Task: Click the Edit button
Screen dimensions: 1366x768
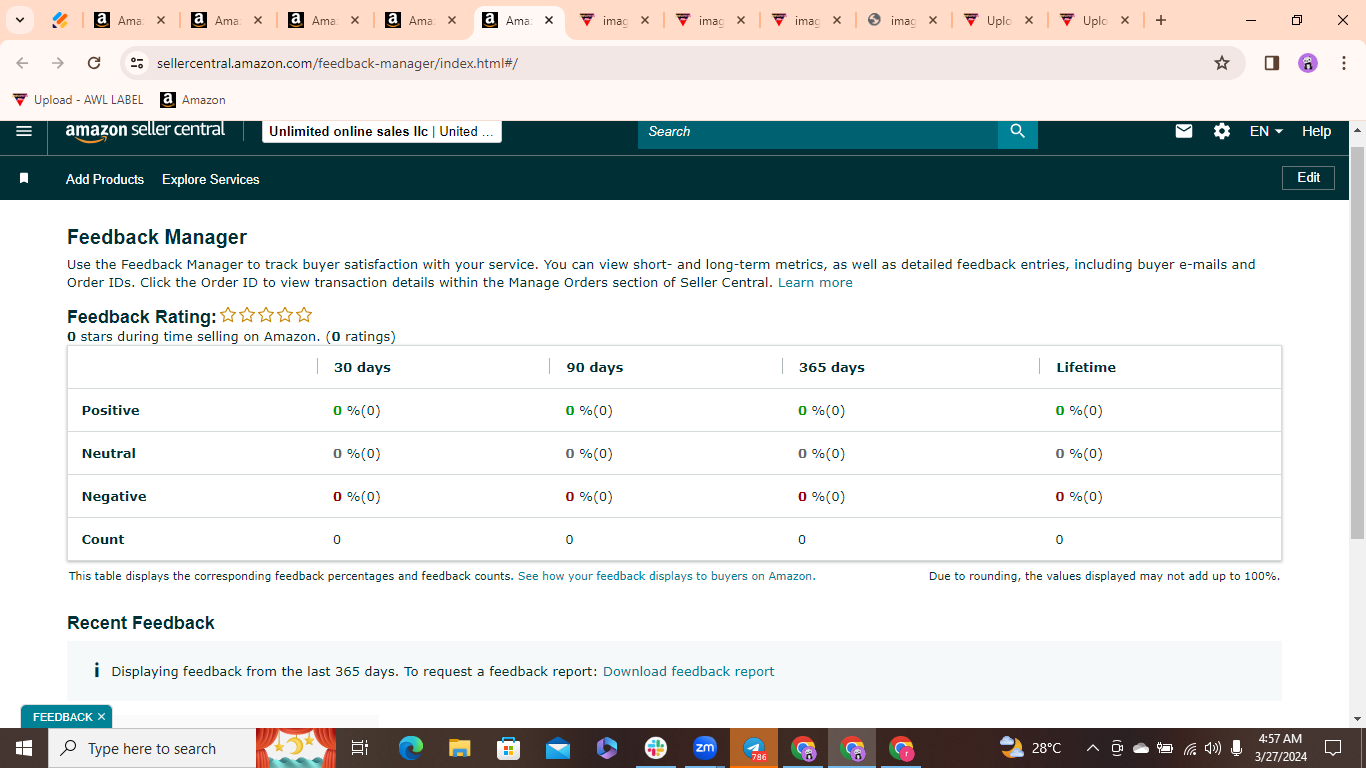Action: [x=1309, y=177]
